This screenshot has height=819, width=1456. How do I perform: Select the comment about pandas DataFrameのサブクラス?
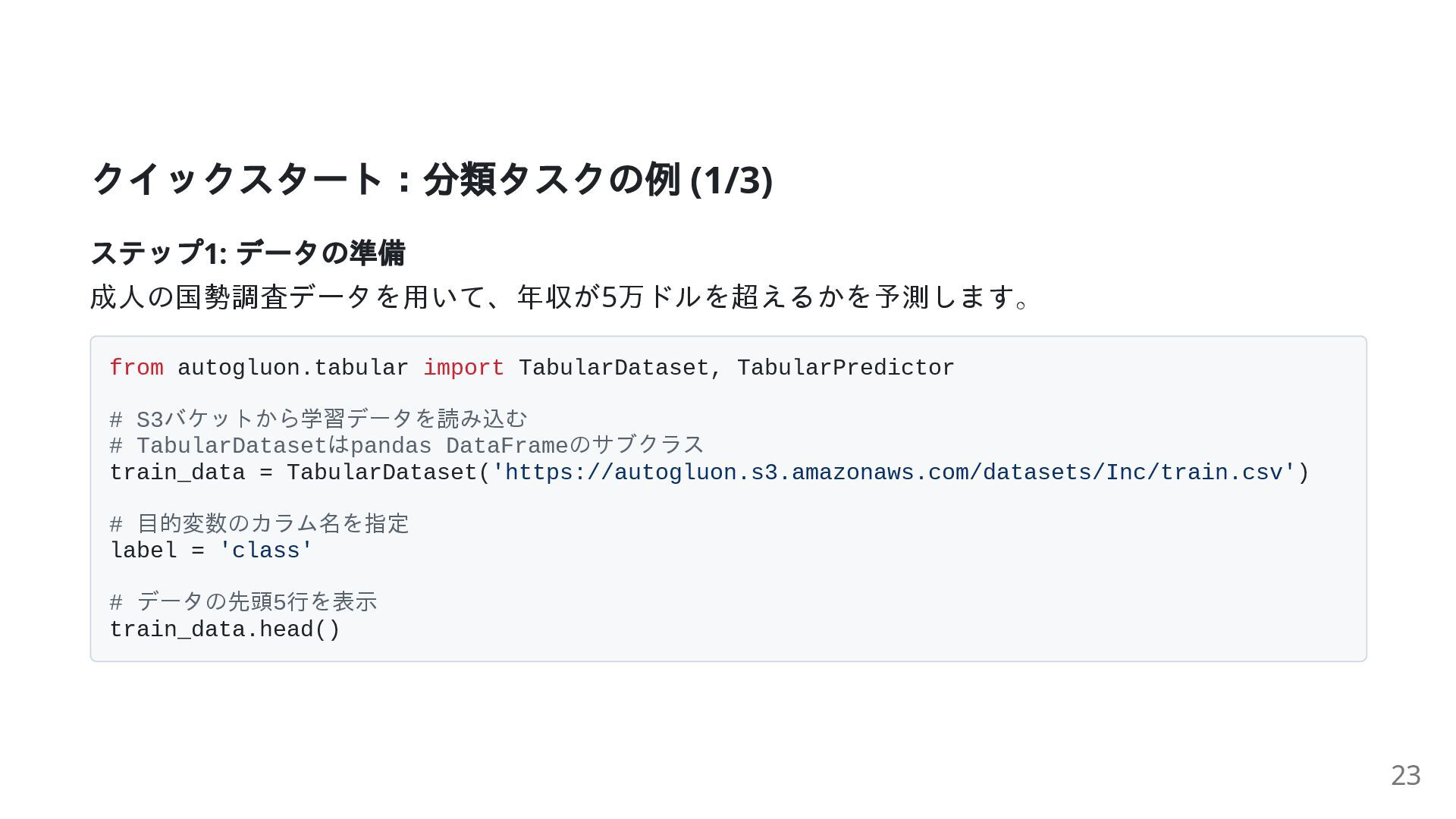point(407,445)
